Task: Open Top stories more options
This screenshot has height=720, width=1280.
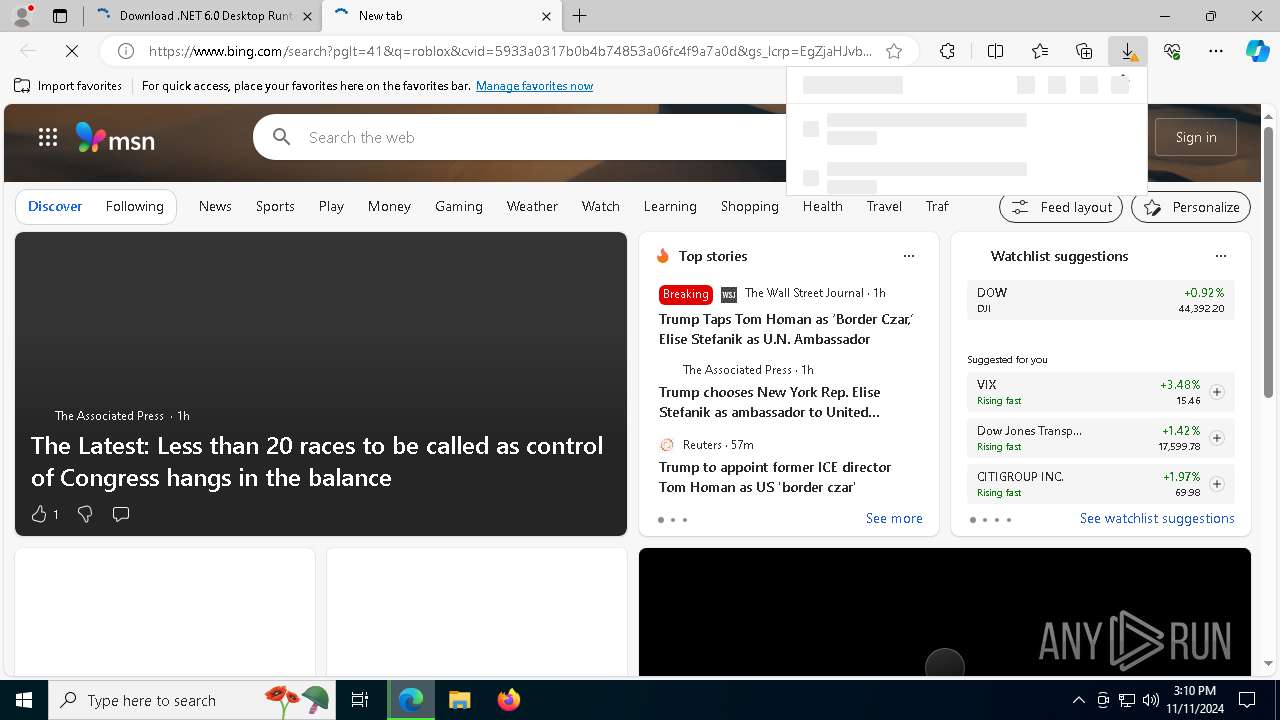Action: [x=909, y=256]
